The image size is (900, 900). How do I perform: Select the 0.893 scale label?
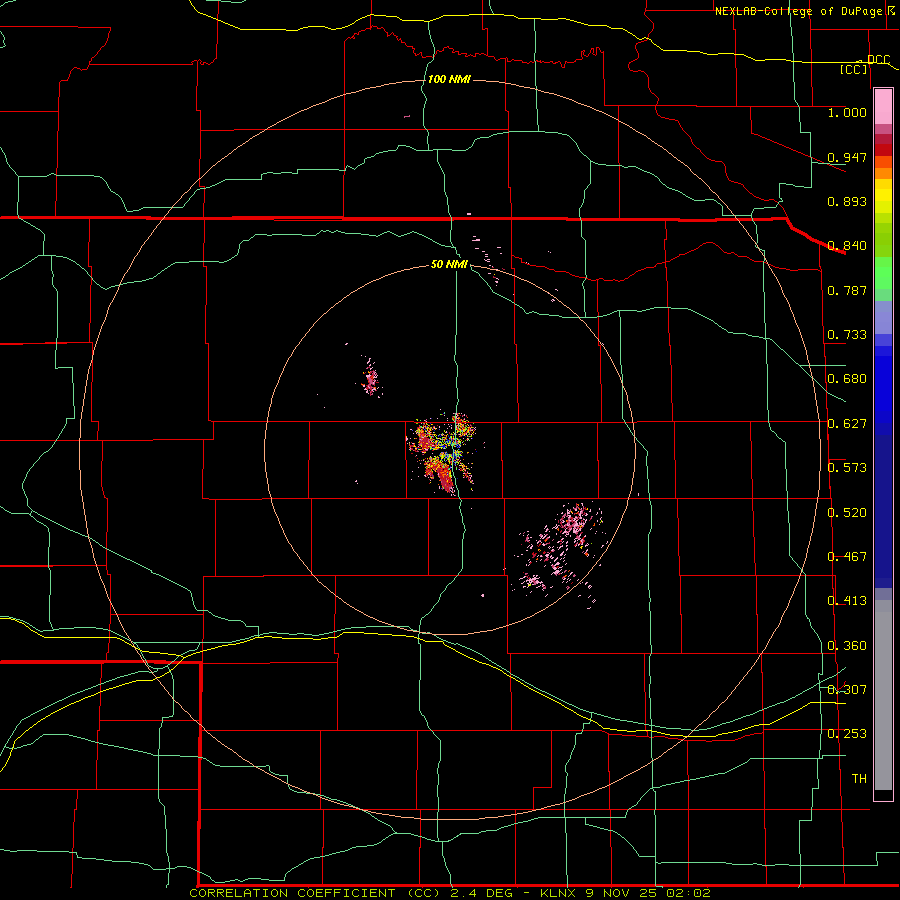tap(847, 201)
